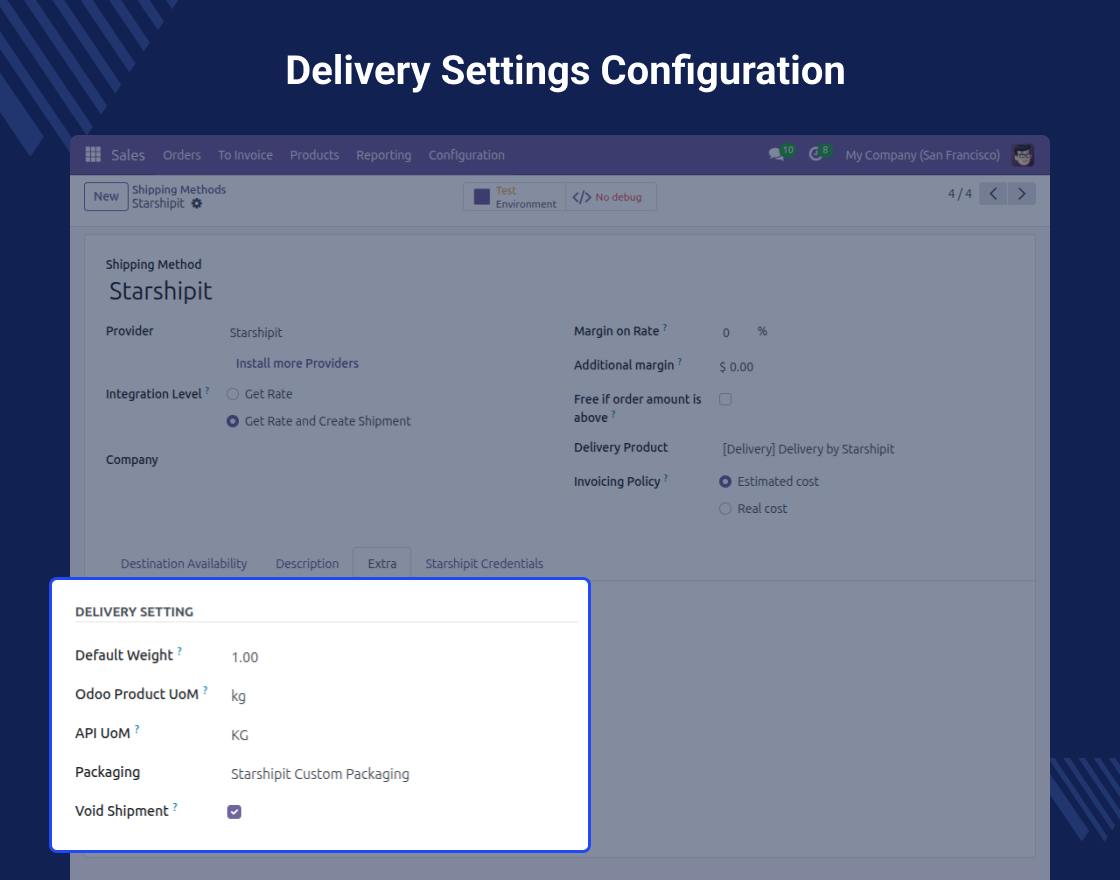The image size is (1120, 880).
Task: Open the activities clock icon with badge 8
Action: tap(816, 154)
